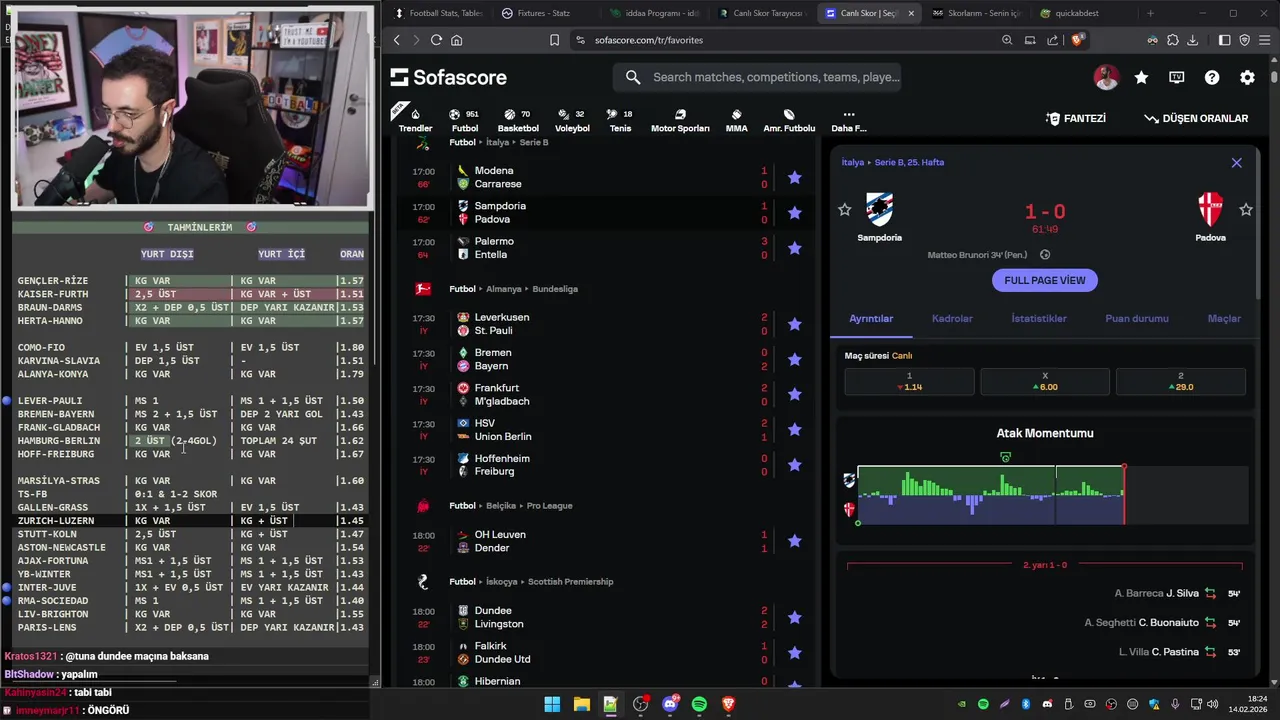This screenshot has width=1280, height=720.
Task: Reload the page in browser
Action: (x=436, y=40)
